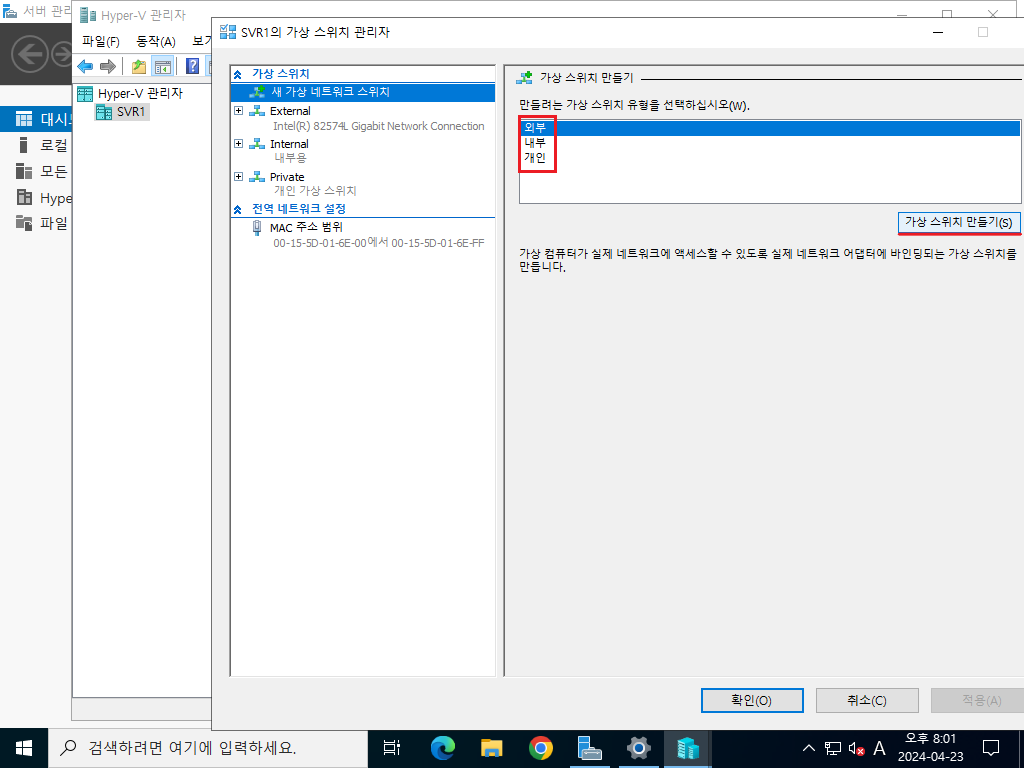Select 새 가상 네트워크 스위치 item
This screenshot has height=768, width=1024.
363,92
